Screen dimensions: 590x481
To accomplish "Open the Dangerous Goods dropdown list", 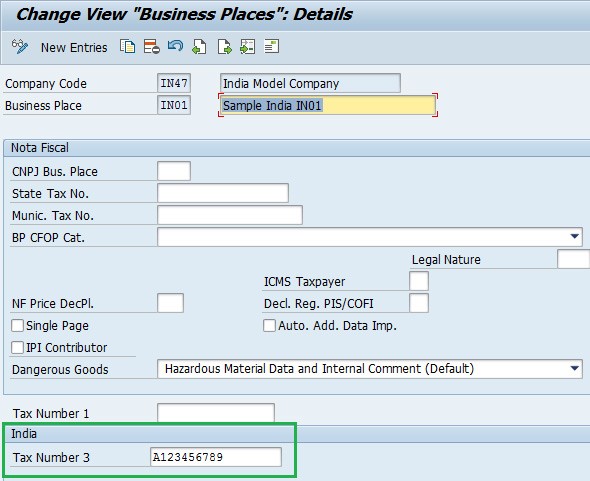I will click(x=574, y=368).
